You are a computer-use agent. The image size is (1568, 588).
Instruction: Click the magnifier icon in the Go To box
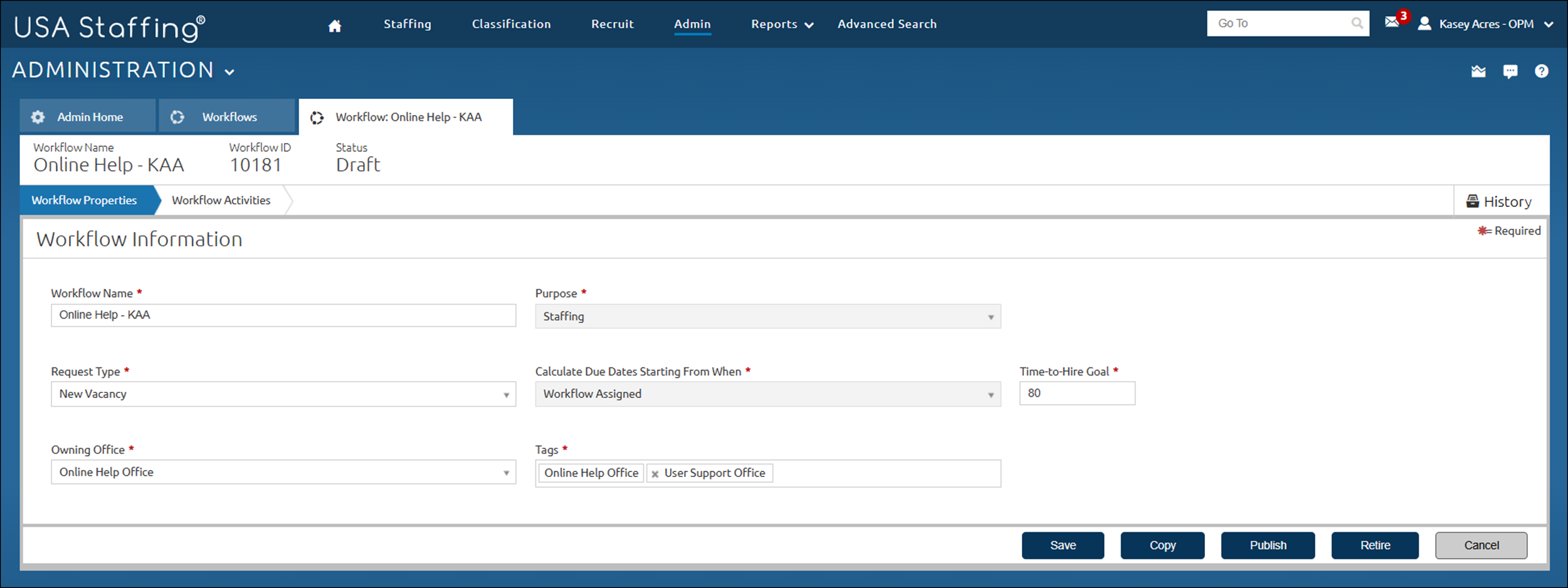tap(1357, 23)
